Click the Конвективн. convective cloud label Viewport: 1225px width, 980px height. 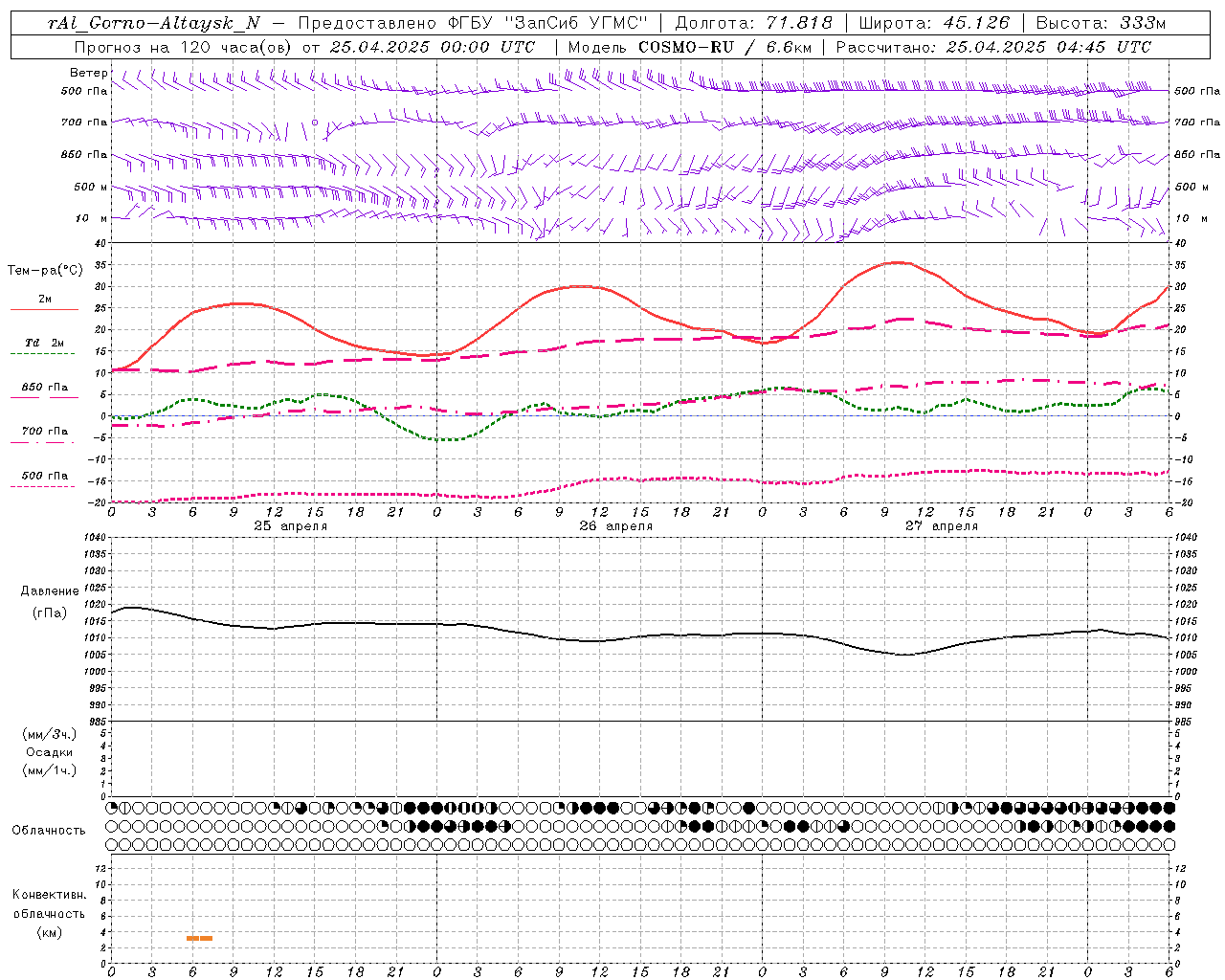coord(50,895)
